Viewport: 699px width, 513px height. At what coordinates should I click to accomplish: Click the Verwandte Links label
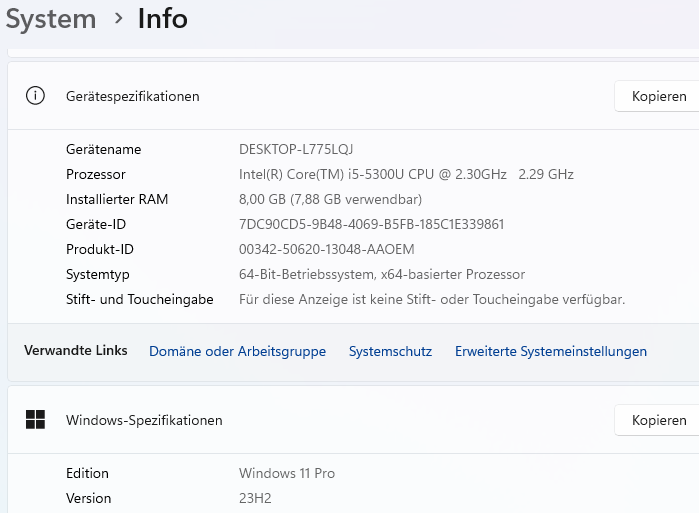tap(76, 350)
